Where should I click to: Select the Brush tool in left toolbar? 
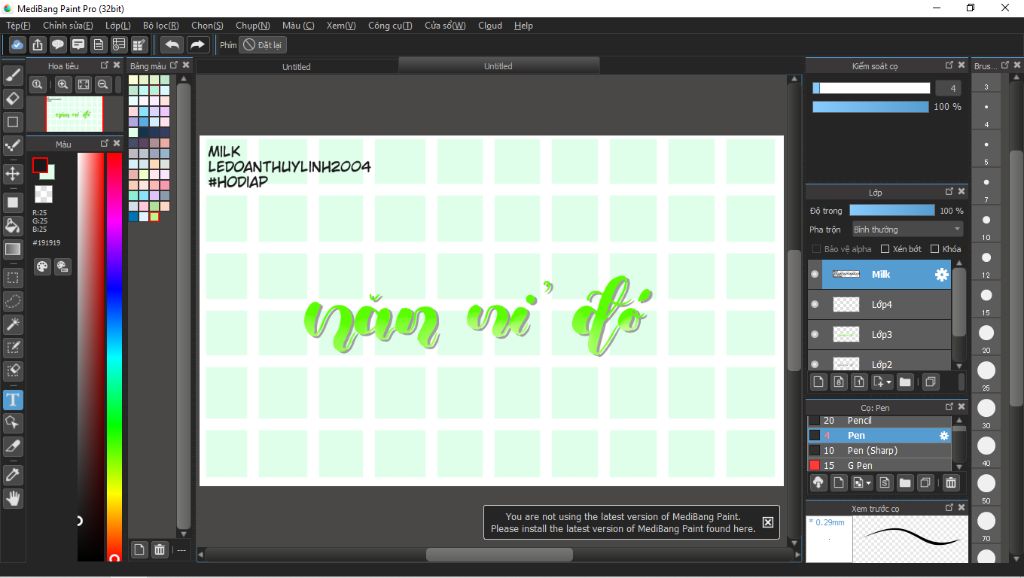(x=12, y=74)
